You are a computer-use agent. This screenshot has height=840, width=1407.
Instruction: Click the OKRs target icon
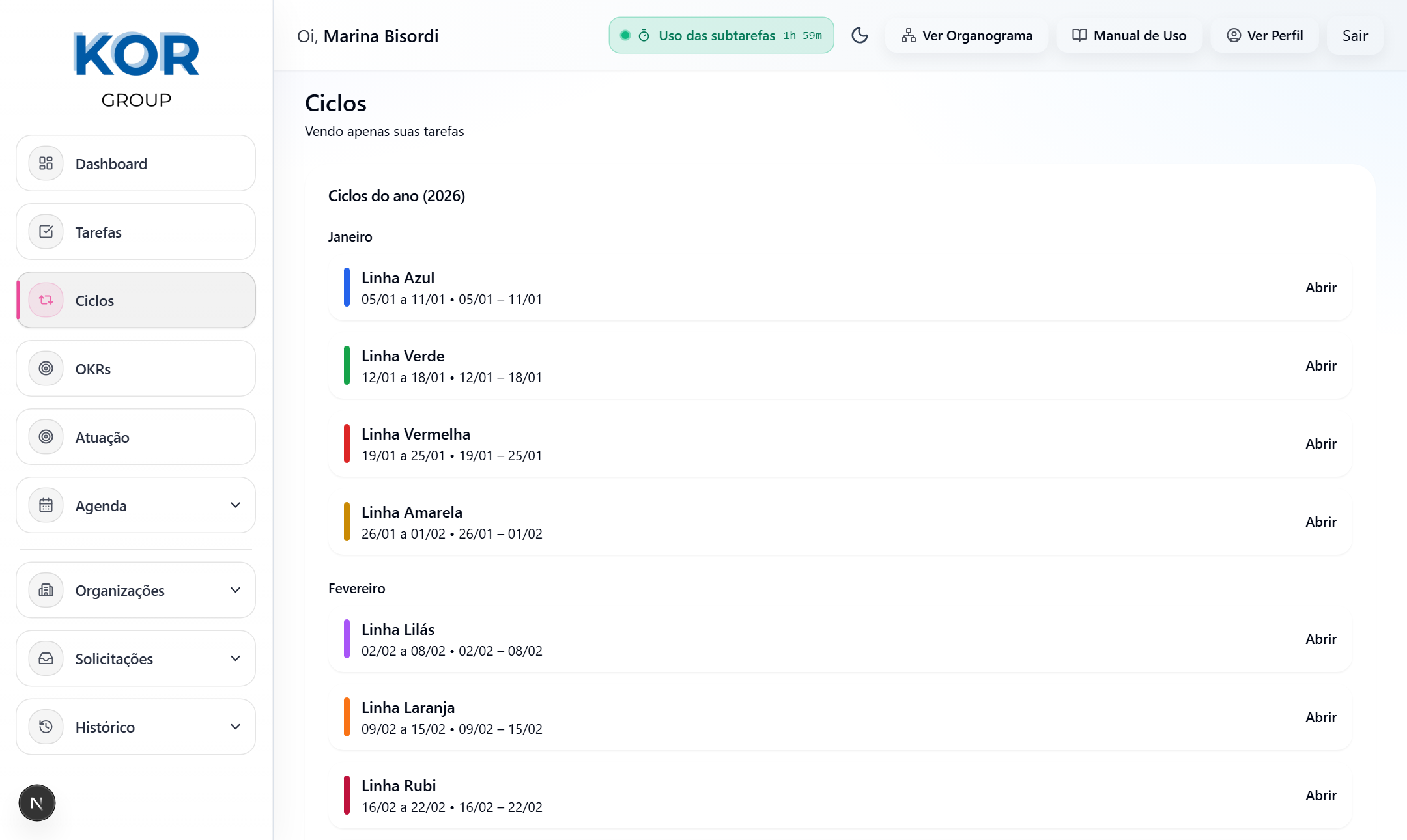click(x=46, y=369)
